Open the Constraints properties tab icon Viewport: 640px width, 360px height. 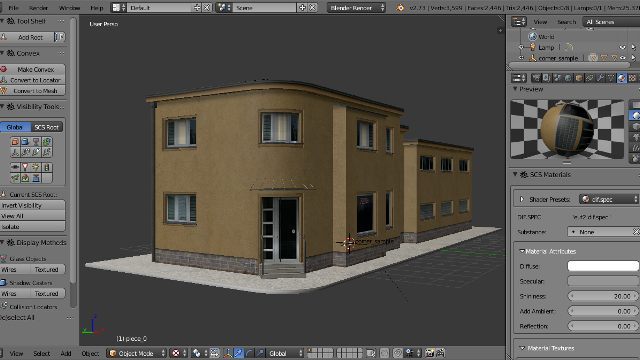pyautogui.click(x=589, y=78)
